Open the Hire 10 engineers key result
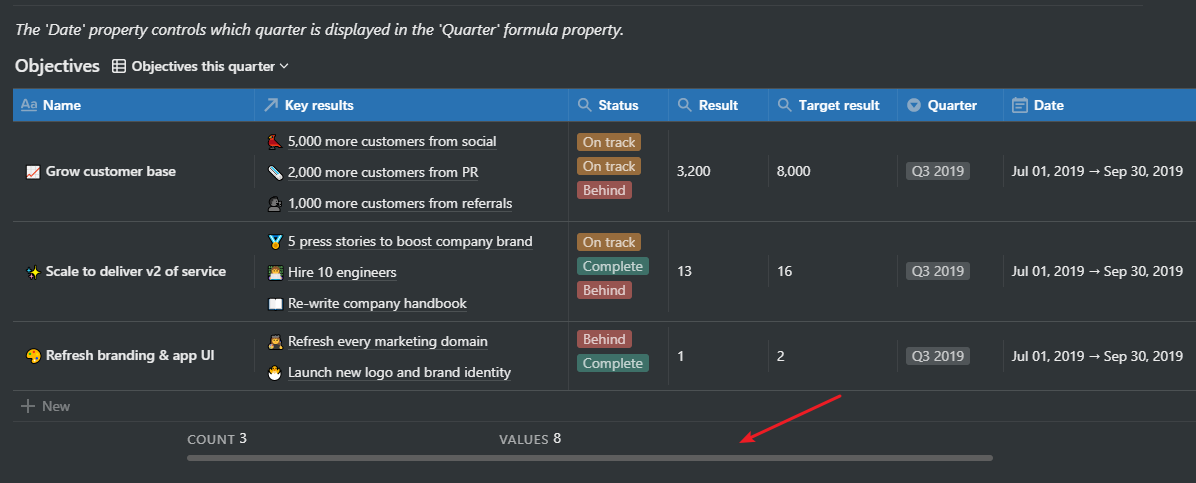1196x483 pixels. click(341, 272)
